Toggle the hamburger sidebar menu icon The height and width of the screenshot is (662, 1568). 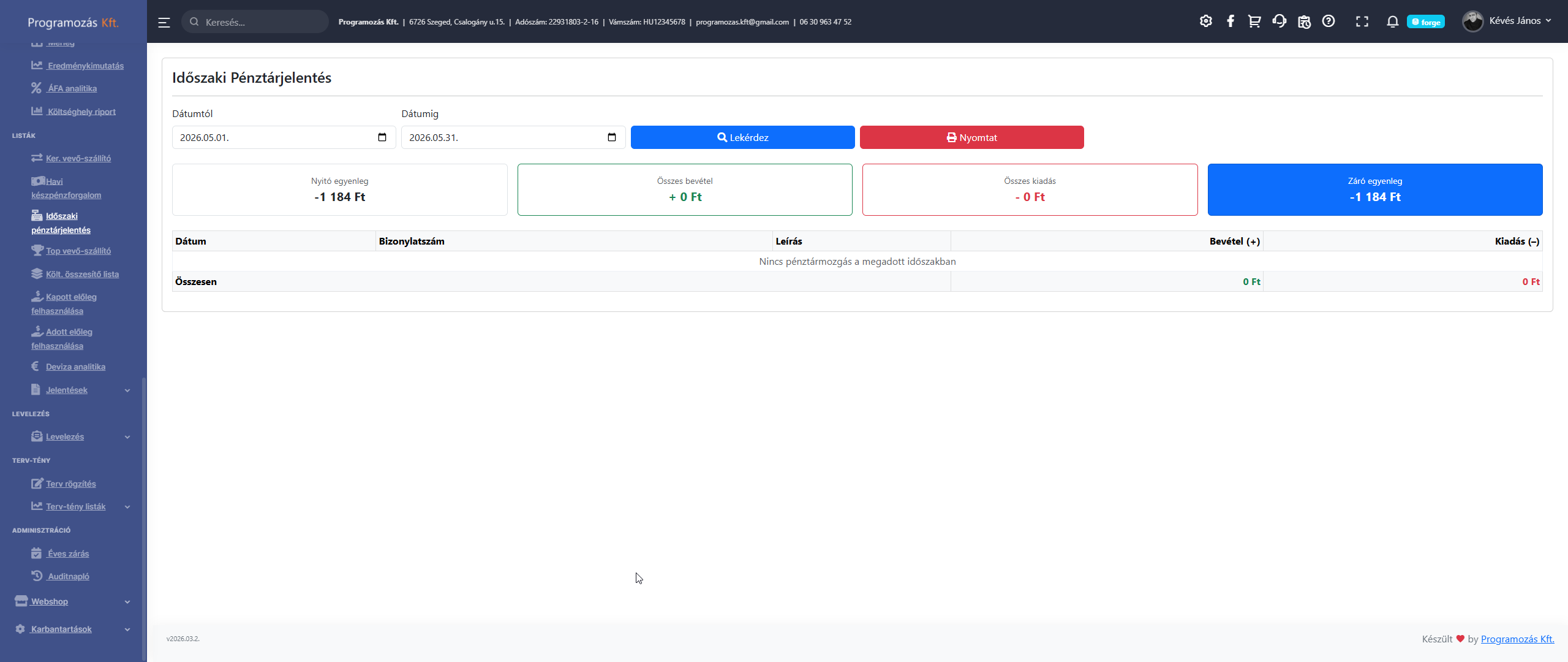tap(164, 23)
